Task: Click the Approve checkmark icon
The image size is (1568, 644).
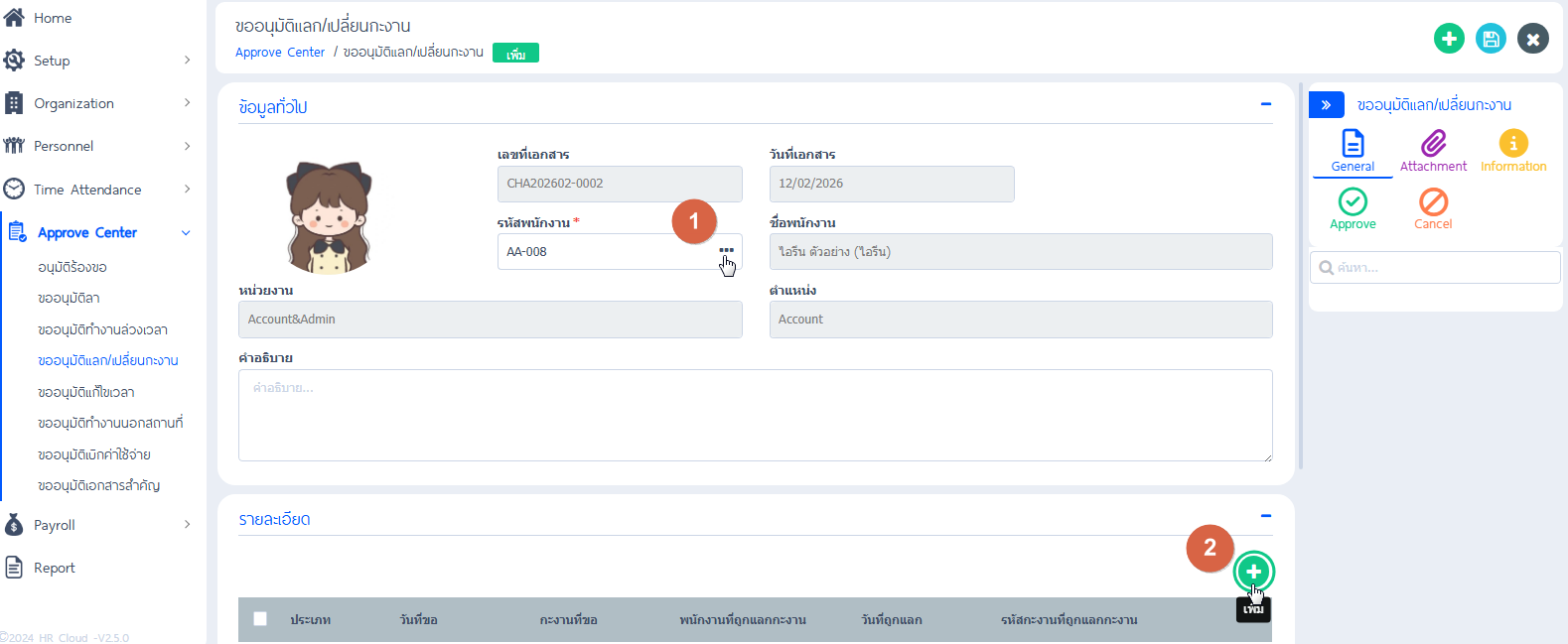Action: [x=1353, y=202]
